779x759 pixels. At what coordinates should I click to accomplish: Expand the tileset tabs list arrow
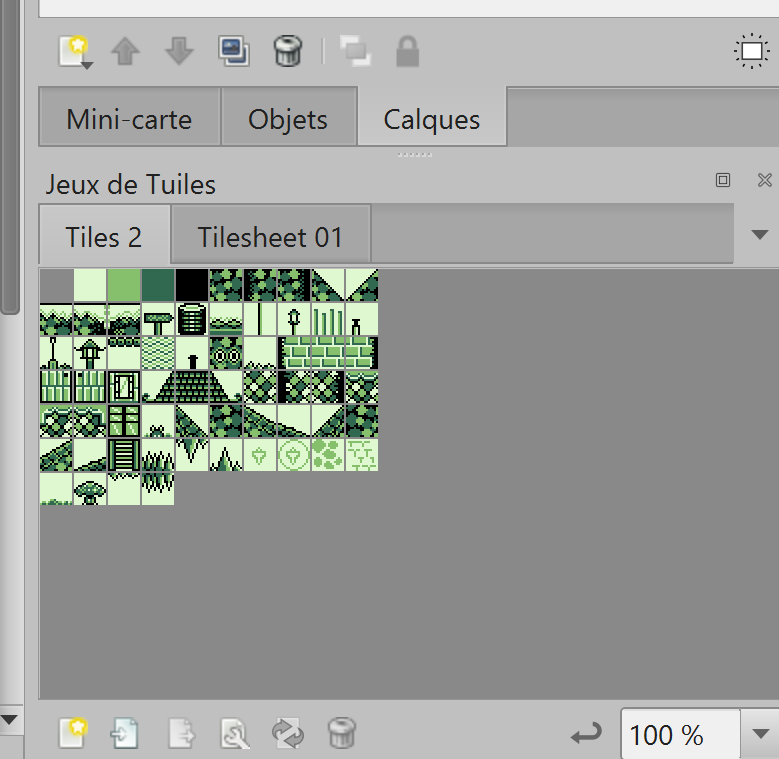[x=759, y=235]
